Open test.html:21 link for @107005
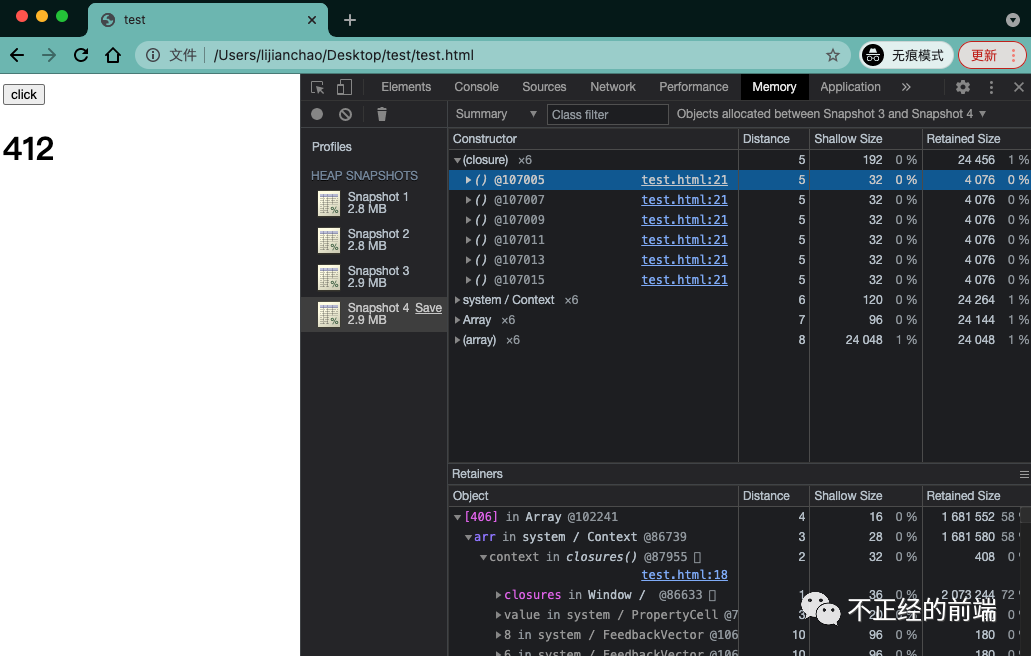This screenshot has width=1031, height=656. (x=684, y=180)
